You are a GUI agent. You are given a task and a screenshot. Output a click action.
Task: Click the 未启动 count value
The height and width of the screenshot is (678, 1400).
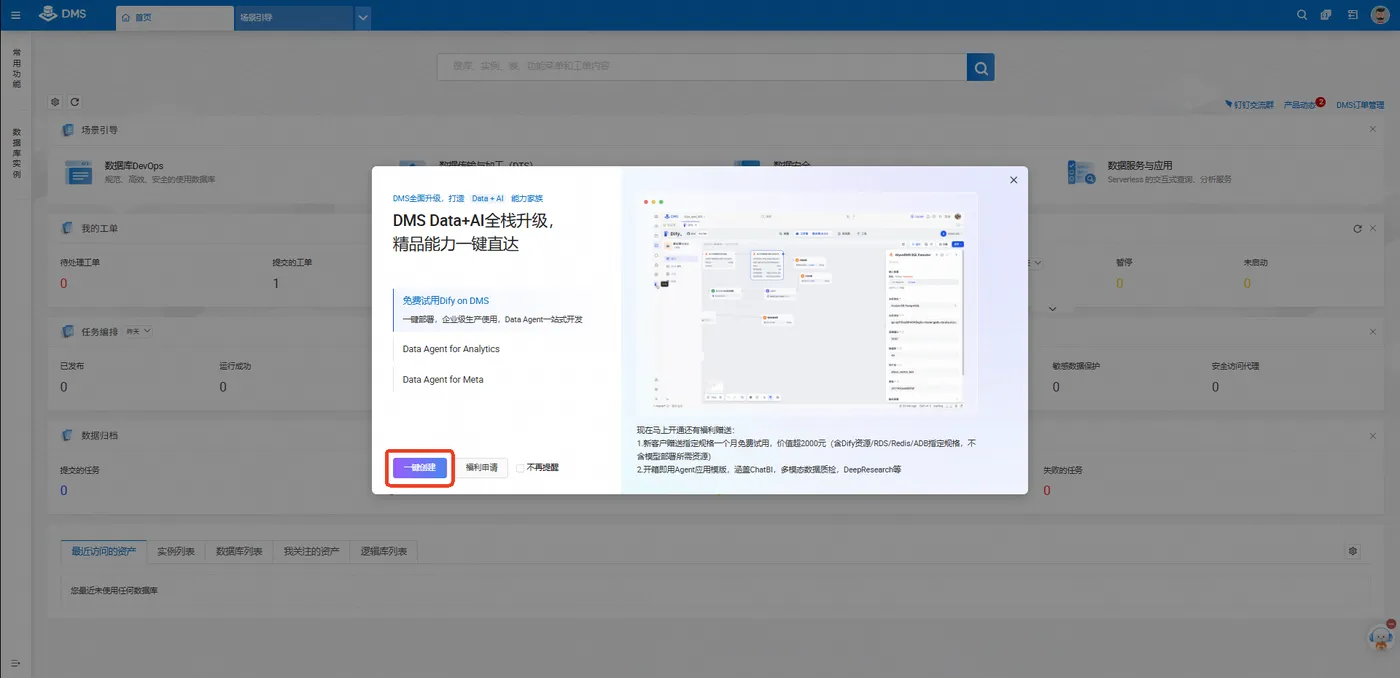click(1247, 283)
